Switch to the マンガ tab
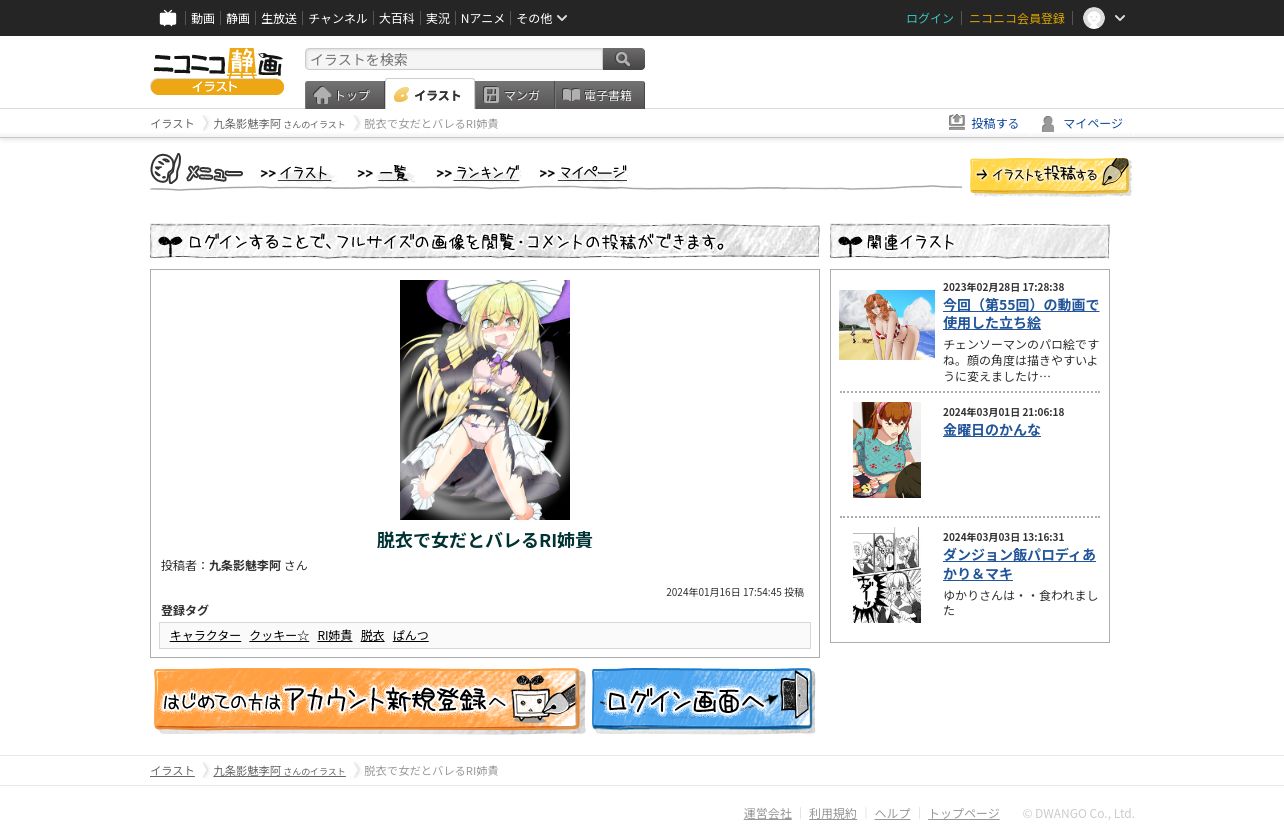The width and height of the screenshot is (1284, 840). 515,95
